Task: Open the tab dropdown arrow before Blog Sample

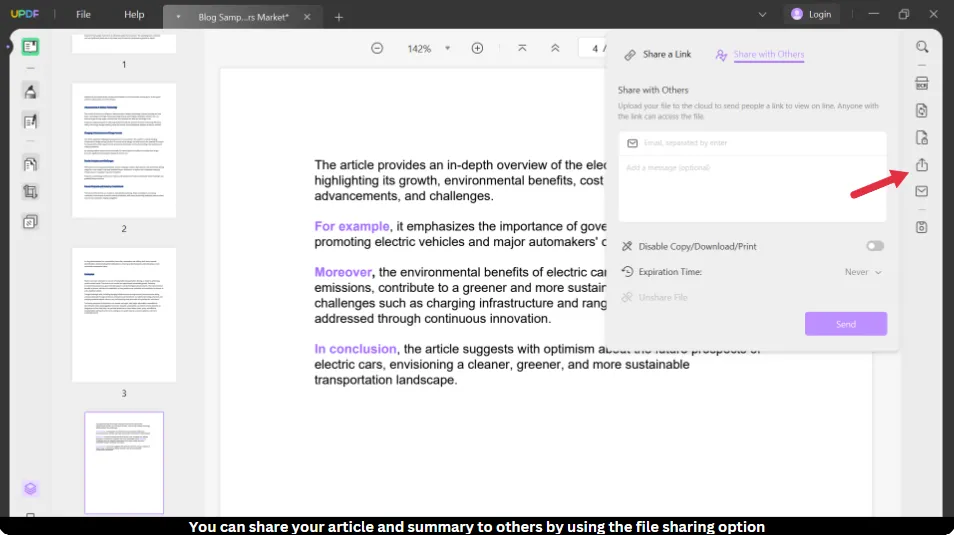Action: pyautogui.click(x=178, y=17)
